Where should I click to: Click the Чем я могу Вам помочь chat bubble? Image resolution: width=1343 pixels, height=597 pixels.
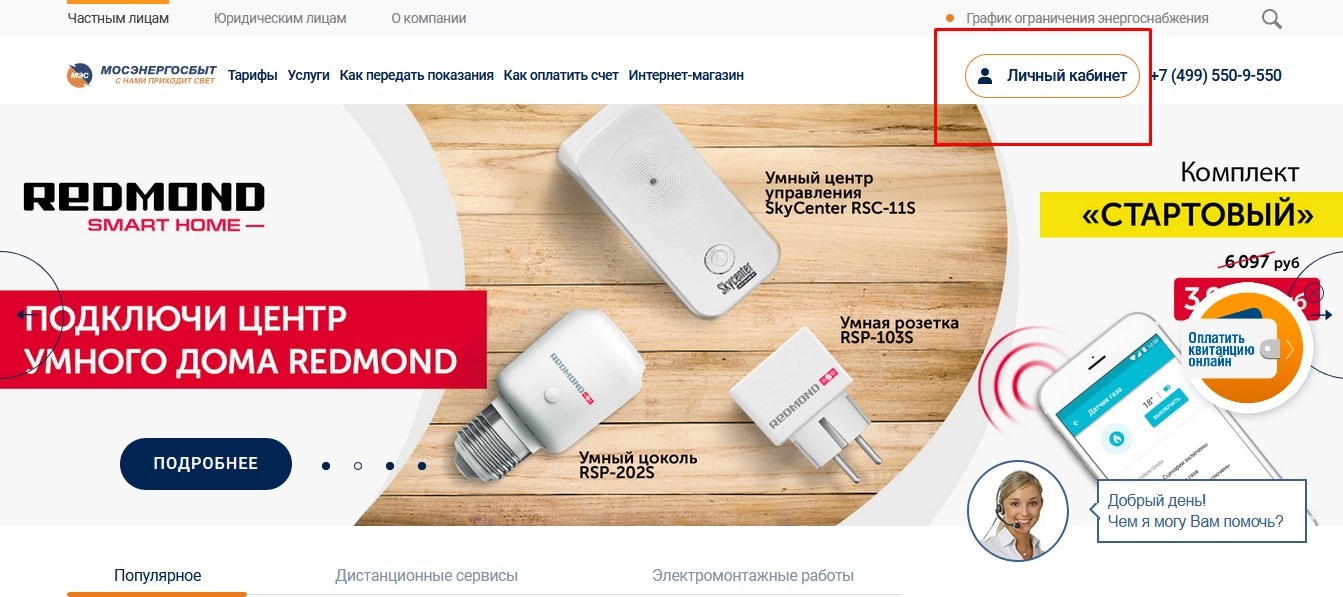click(1202, 511)
